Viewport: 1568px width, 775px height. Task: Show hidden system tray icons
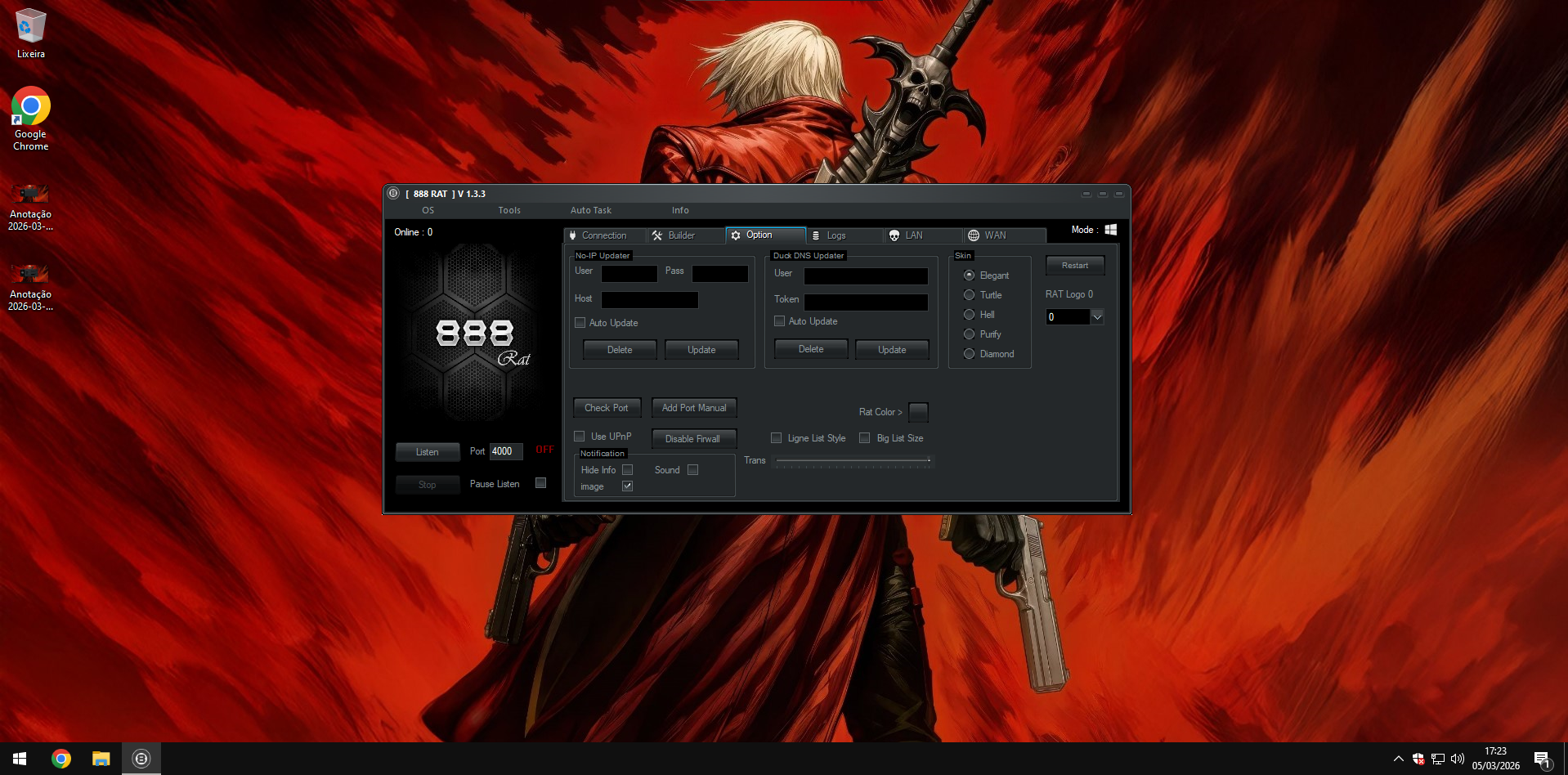(1398, 759)
